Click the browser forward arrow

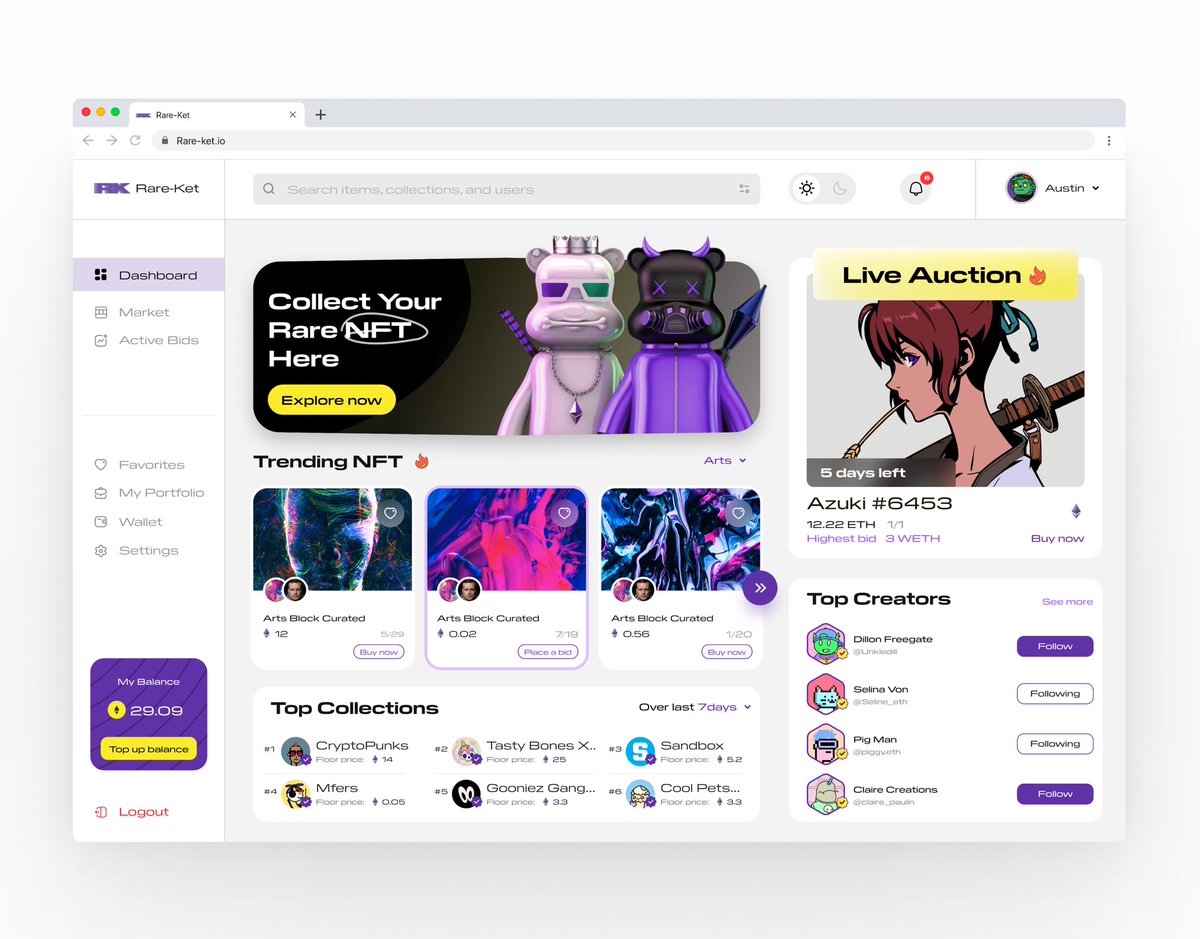pyautogui.click(x=112, y=141)
